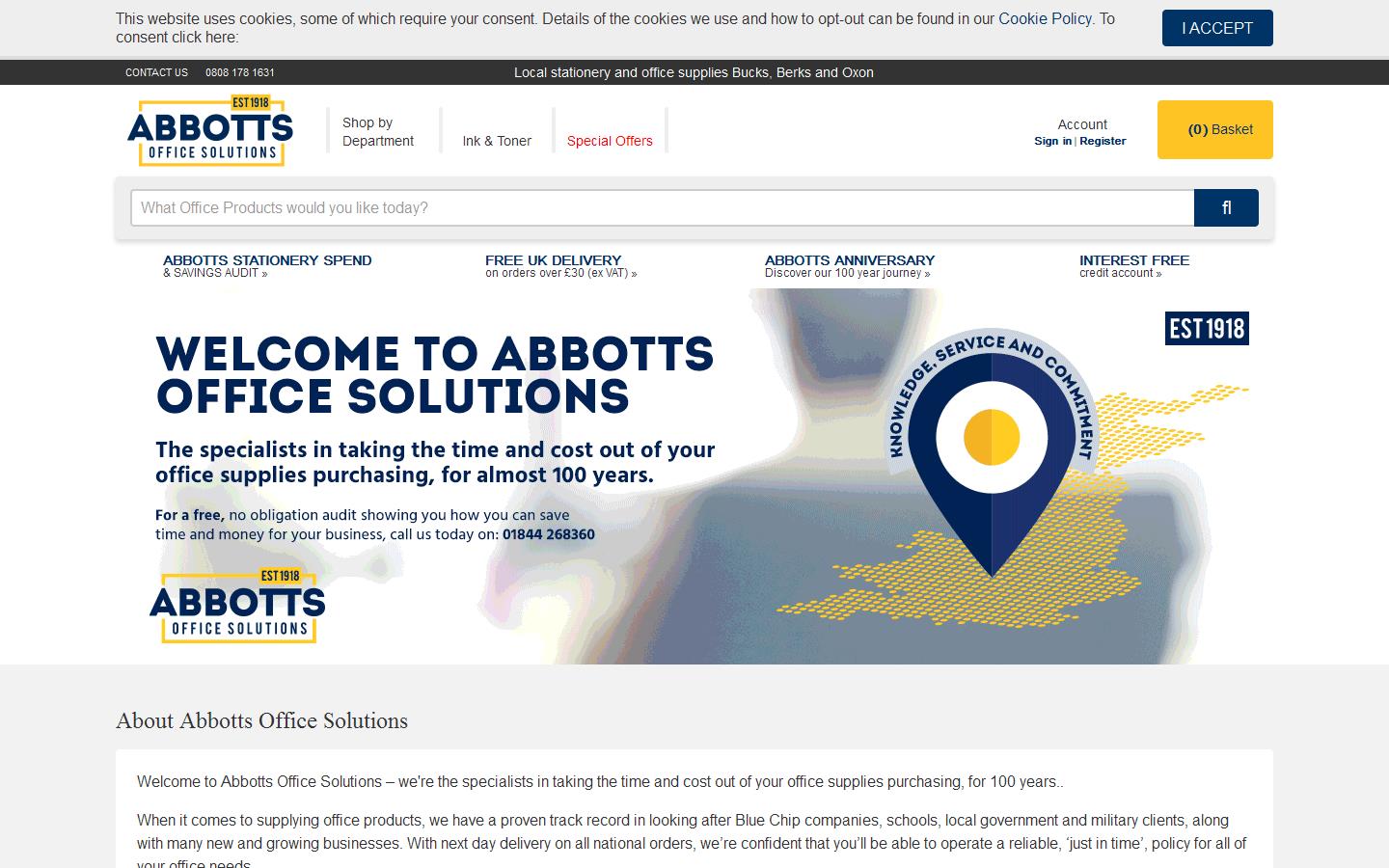Click the search magnifying glass icon
Viewport: 1389px width, 868px height.
(x=1226, y=207)
